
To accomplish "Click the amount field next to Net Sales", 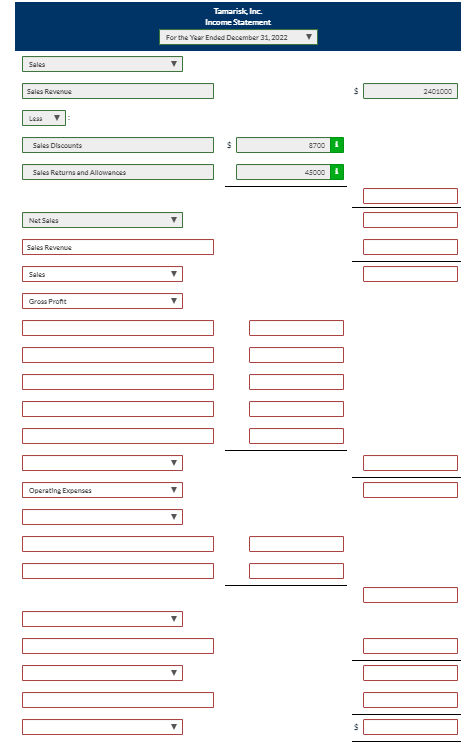I will pos(410,220).
